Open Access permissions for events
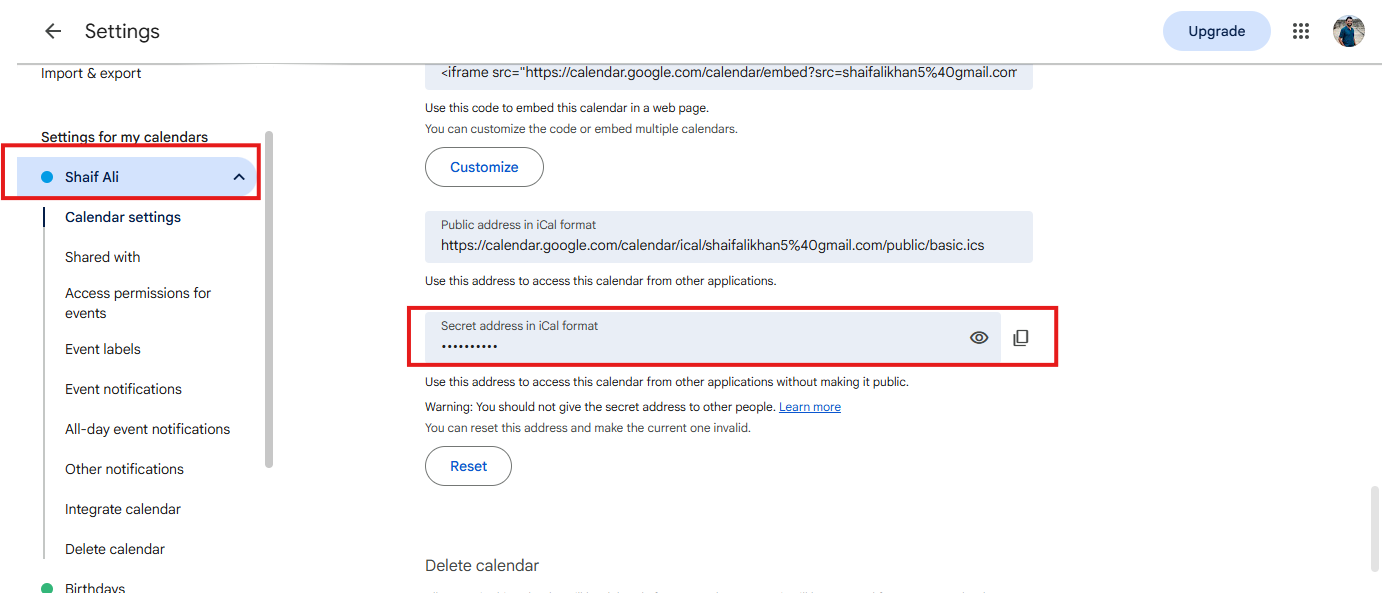 point(138,303)
